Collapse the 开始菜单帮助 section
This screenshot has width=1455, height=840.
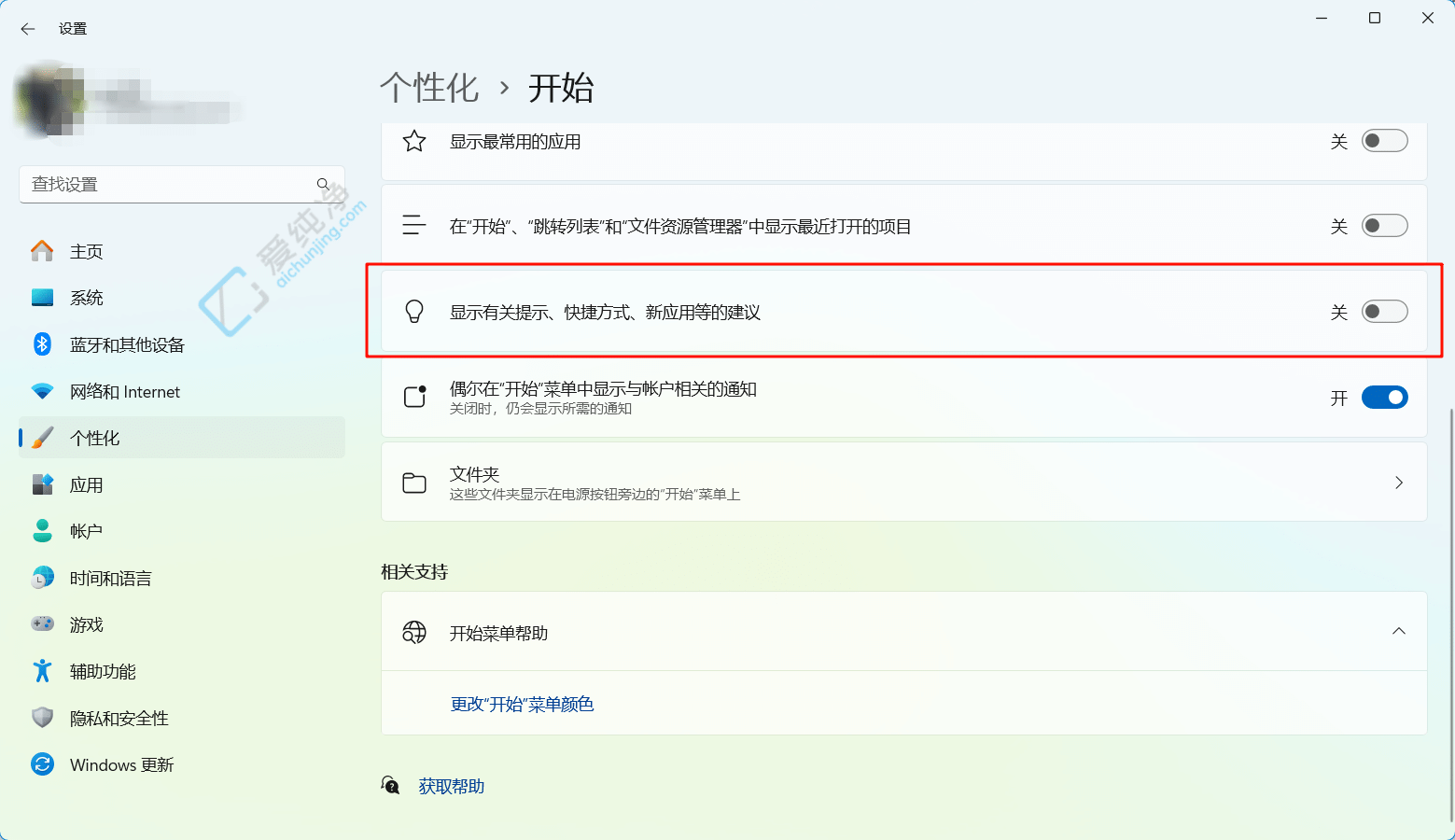1398,631
